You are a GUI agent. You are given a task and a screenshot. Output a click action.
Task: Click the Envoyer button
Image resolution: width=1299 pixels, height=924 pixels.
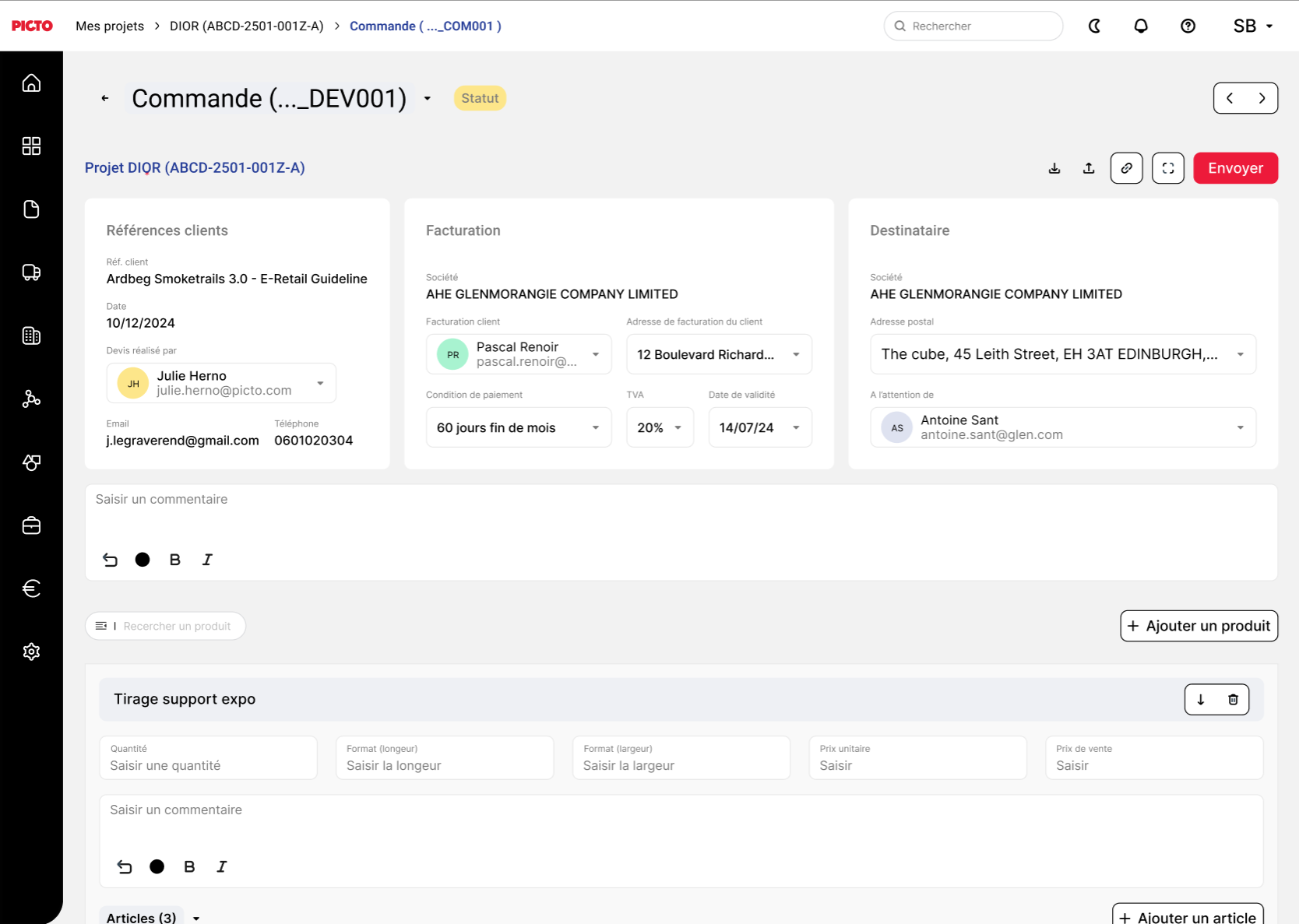click(1235, 168)
